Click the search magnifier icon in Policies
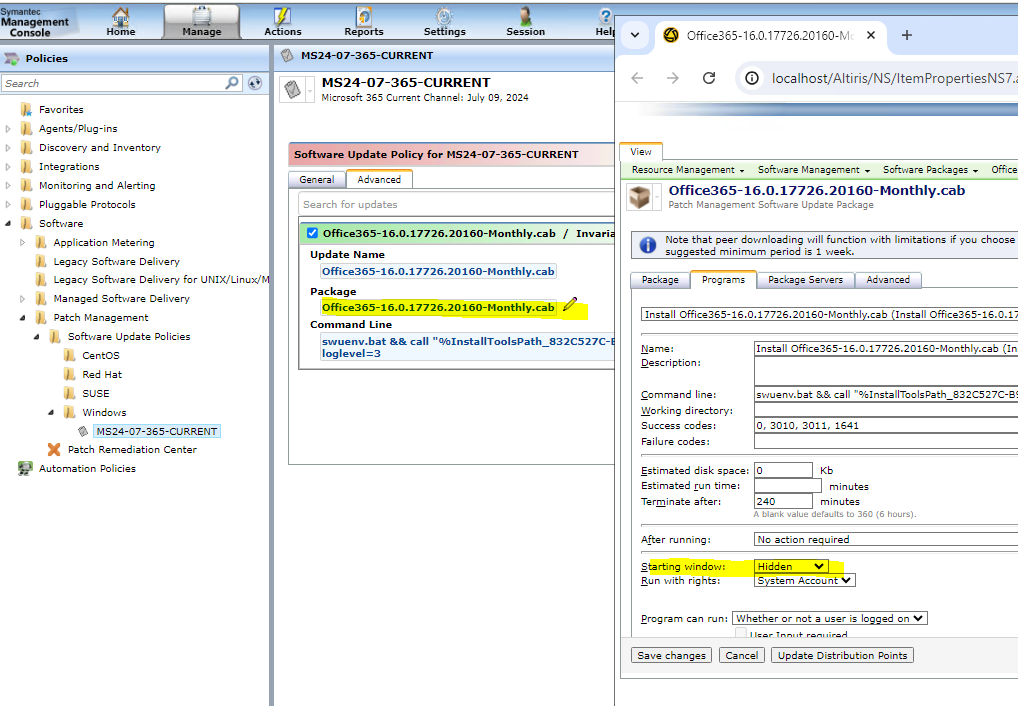The image size is (1018, 706). (232, 83)
